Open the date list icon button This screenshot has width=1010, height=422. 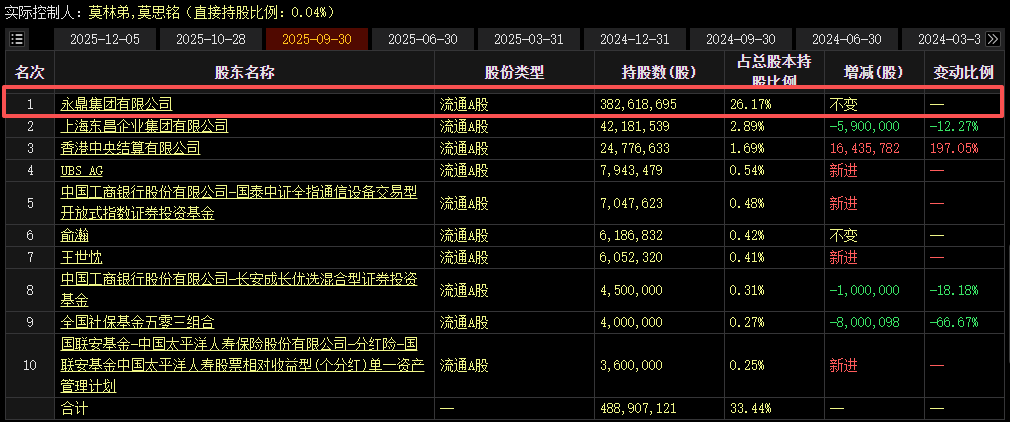click(x=17, y=39)
